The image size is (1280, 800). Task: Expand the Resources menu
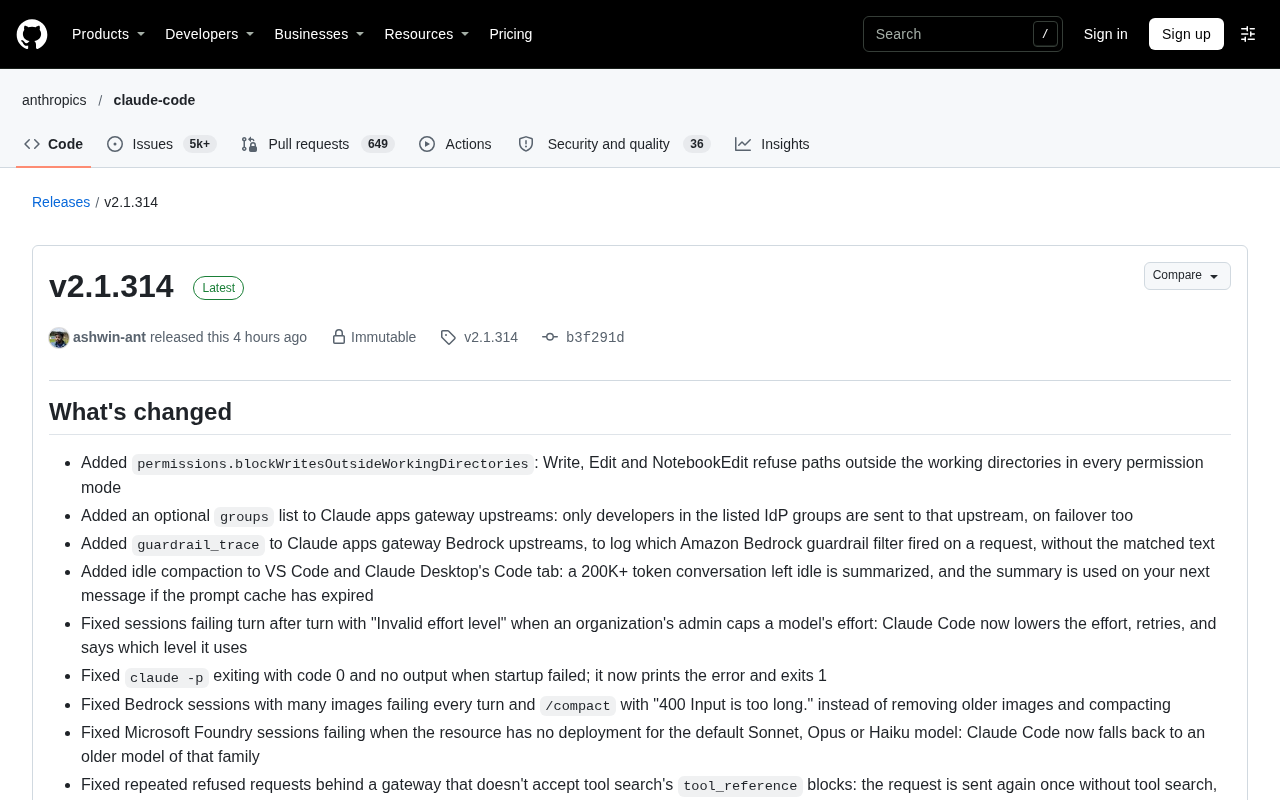tap(426, 34)
